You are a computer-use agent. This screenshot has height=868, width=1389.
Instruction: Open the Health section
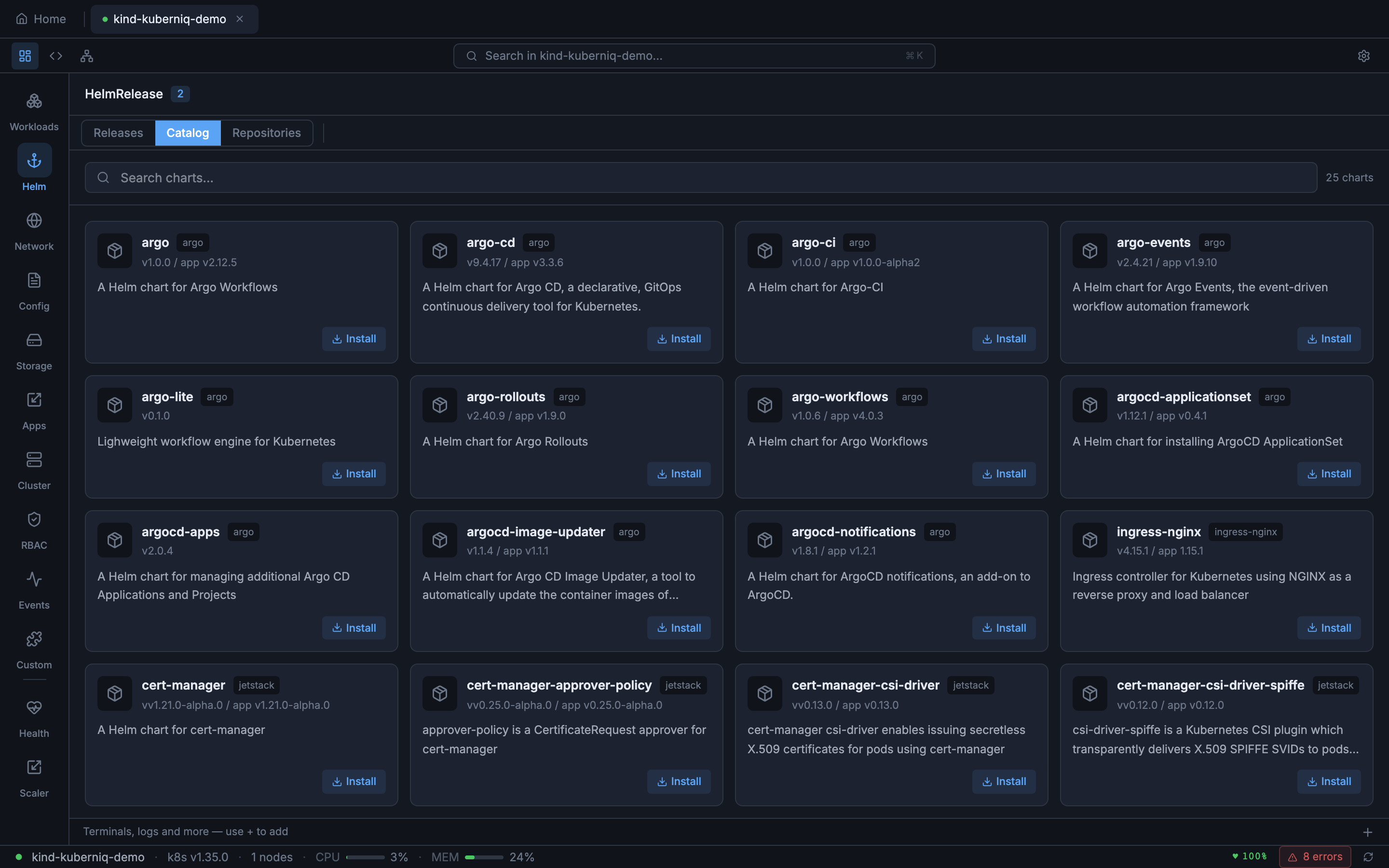tap(34, 717)
